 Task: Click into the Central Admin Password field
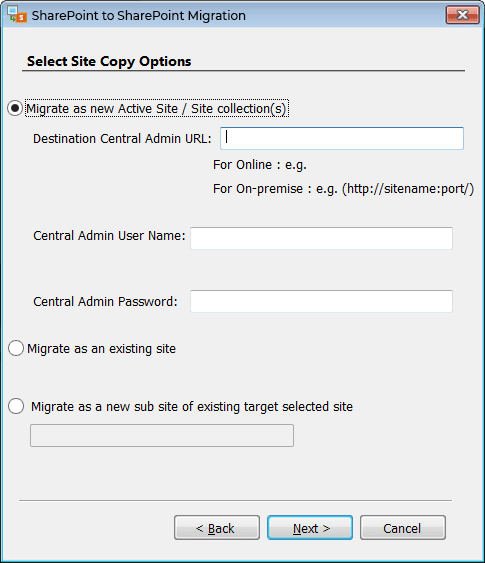[x=321, y=301]
